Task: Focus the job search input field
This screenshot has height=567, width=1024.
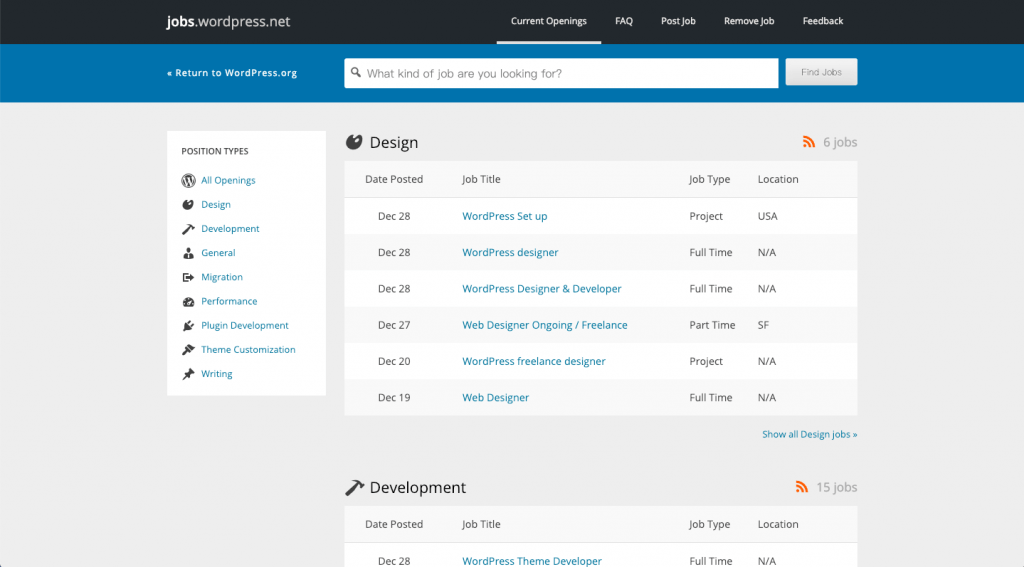Action: (561, 73)
